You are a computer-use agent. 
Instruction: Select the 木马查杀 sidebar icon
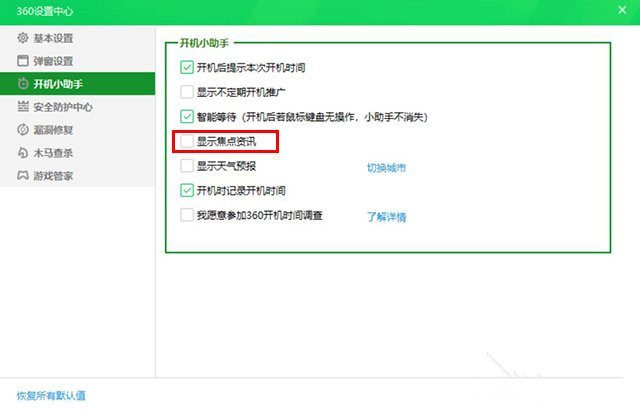pyautogui.click(x=23, y=153)
